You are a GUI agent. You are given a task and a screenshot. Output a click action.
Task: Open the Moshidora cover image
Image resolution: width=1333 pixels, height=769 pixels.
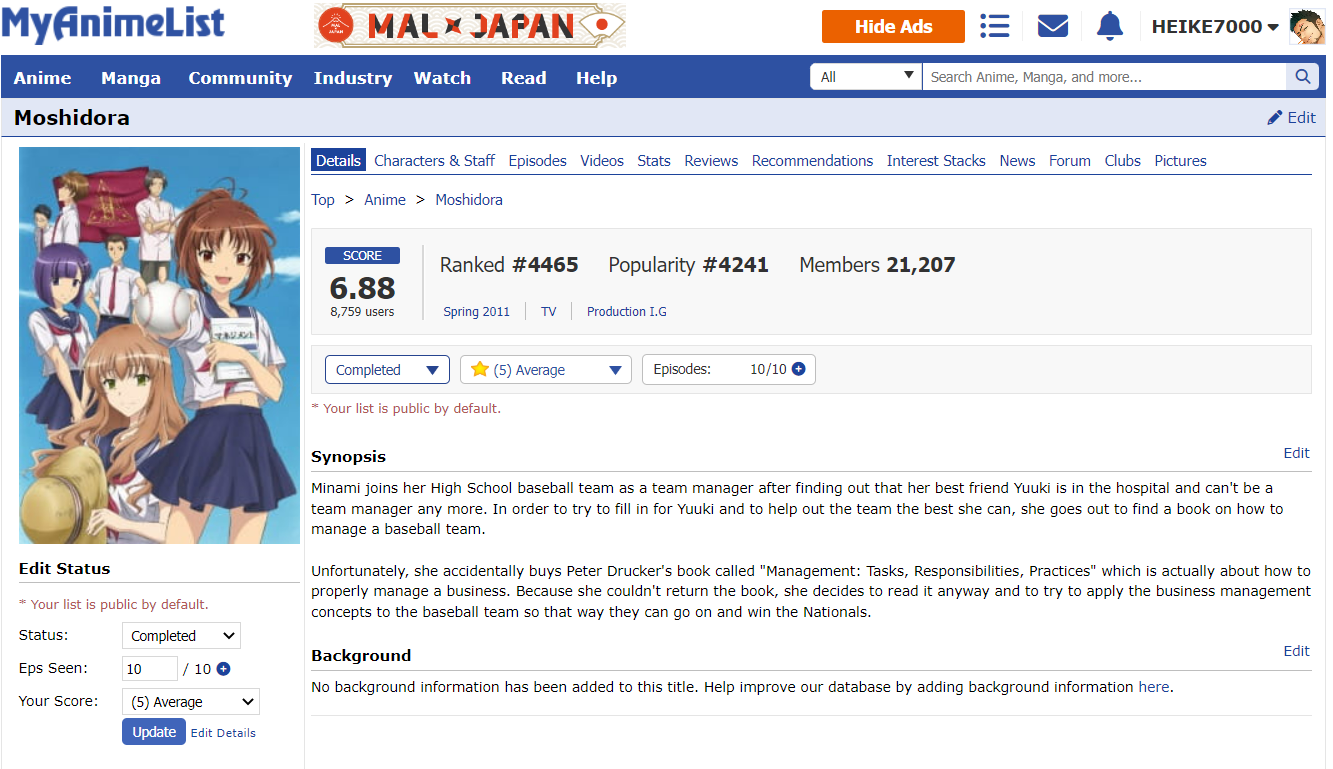pos(159,345)
